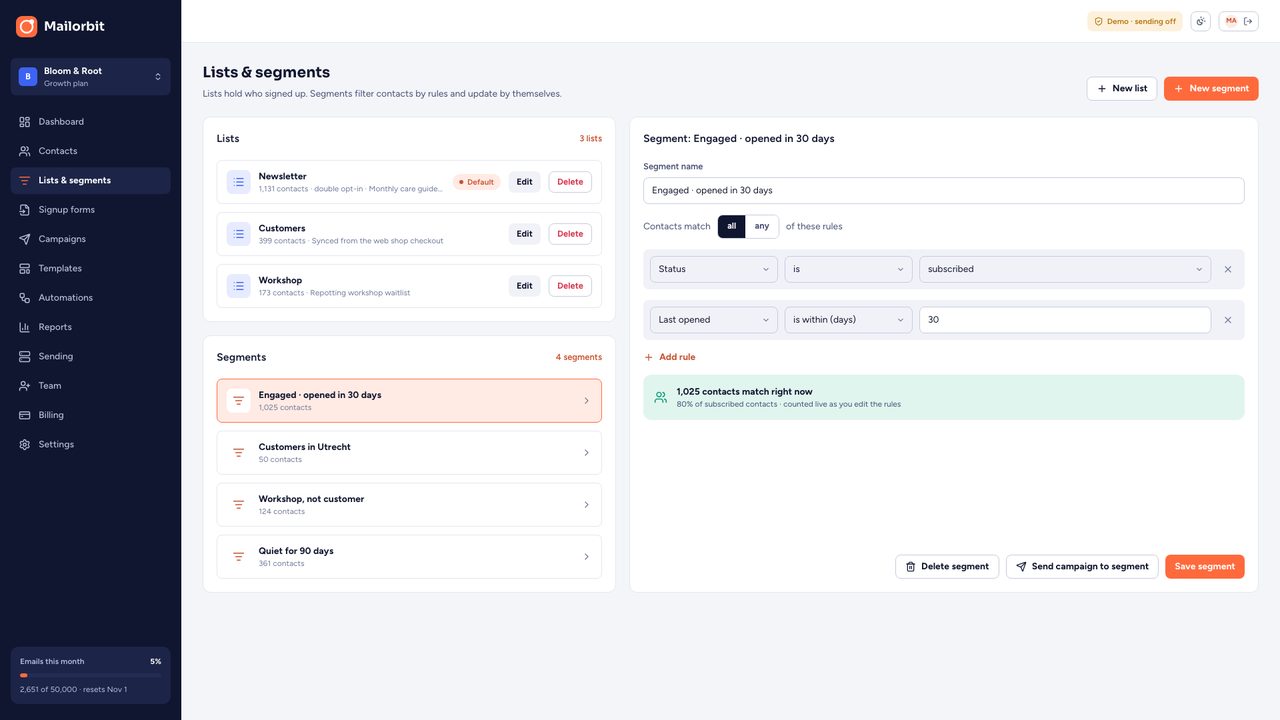
Task: Save the segment
Action: pyautogui.click(x=1205, y=567)
